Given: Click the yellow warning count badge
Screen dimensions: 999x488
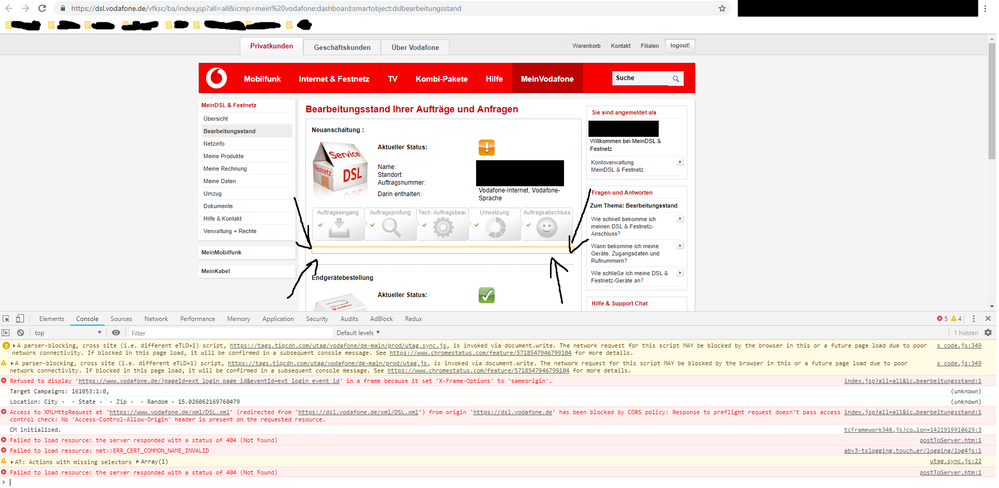Looking at the screenshot, I should click(956, 319).
